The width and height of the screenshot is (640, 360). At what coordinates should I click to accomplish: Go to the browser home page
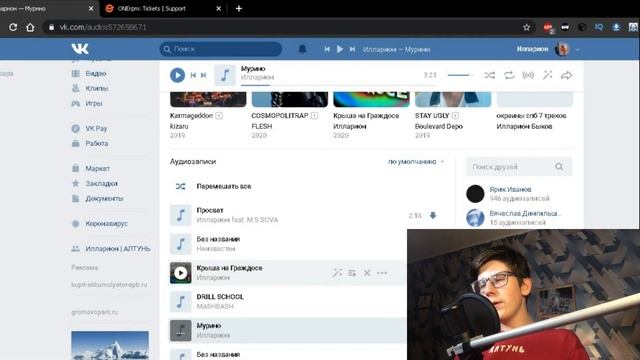(30, 27)
